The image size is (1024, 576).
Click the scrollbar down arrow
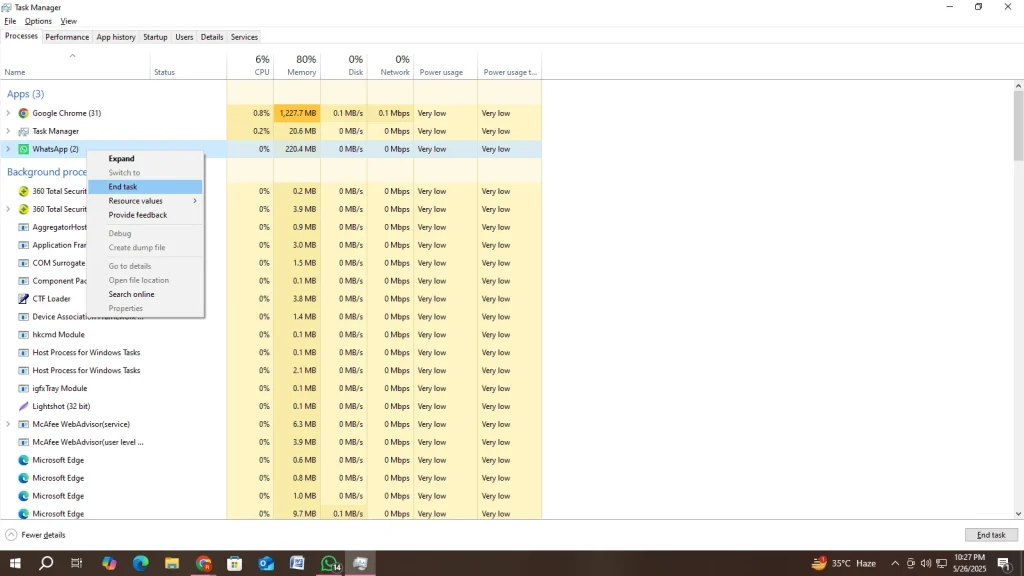tap(1018, 514)
